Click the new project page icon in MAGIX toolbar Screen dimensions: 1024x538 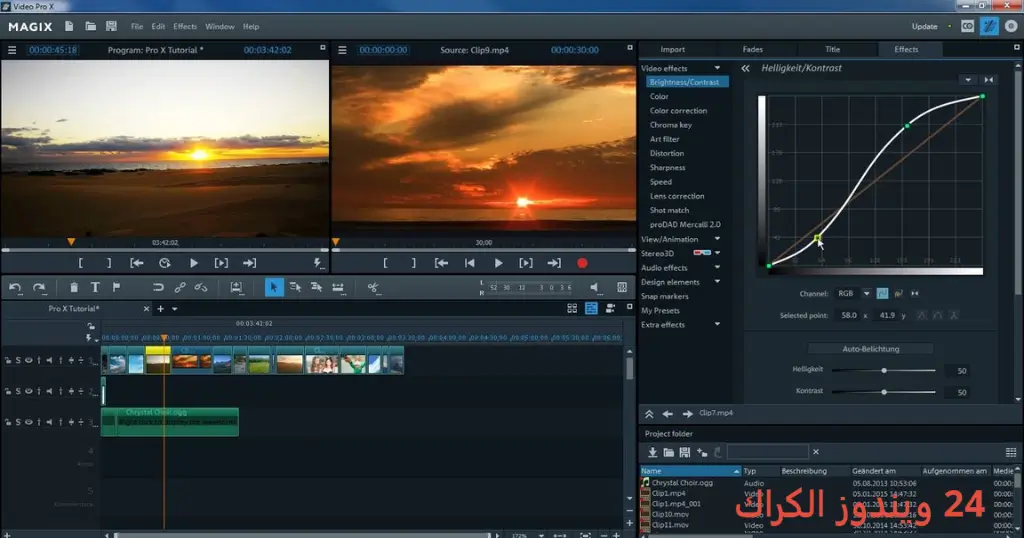click(x=69, y=26)
